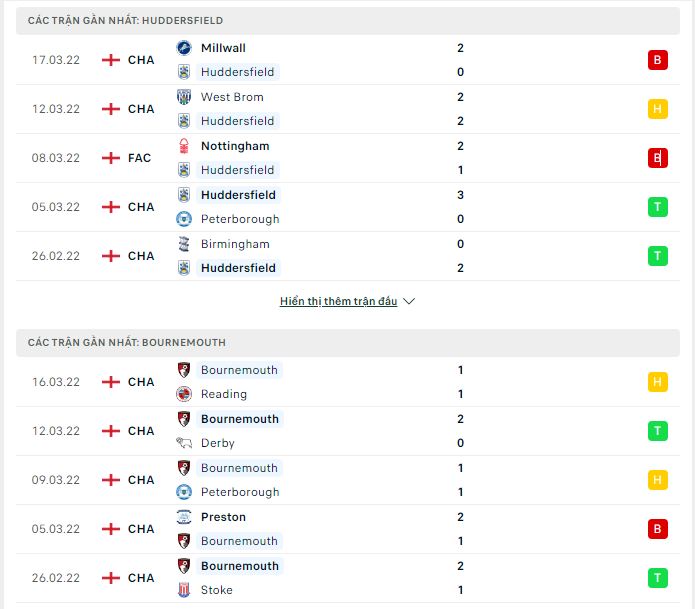This screenshot has height=609, width=695.
Task: Expand more matches via the chevron arrow
Action: pos(409,301)
